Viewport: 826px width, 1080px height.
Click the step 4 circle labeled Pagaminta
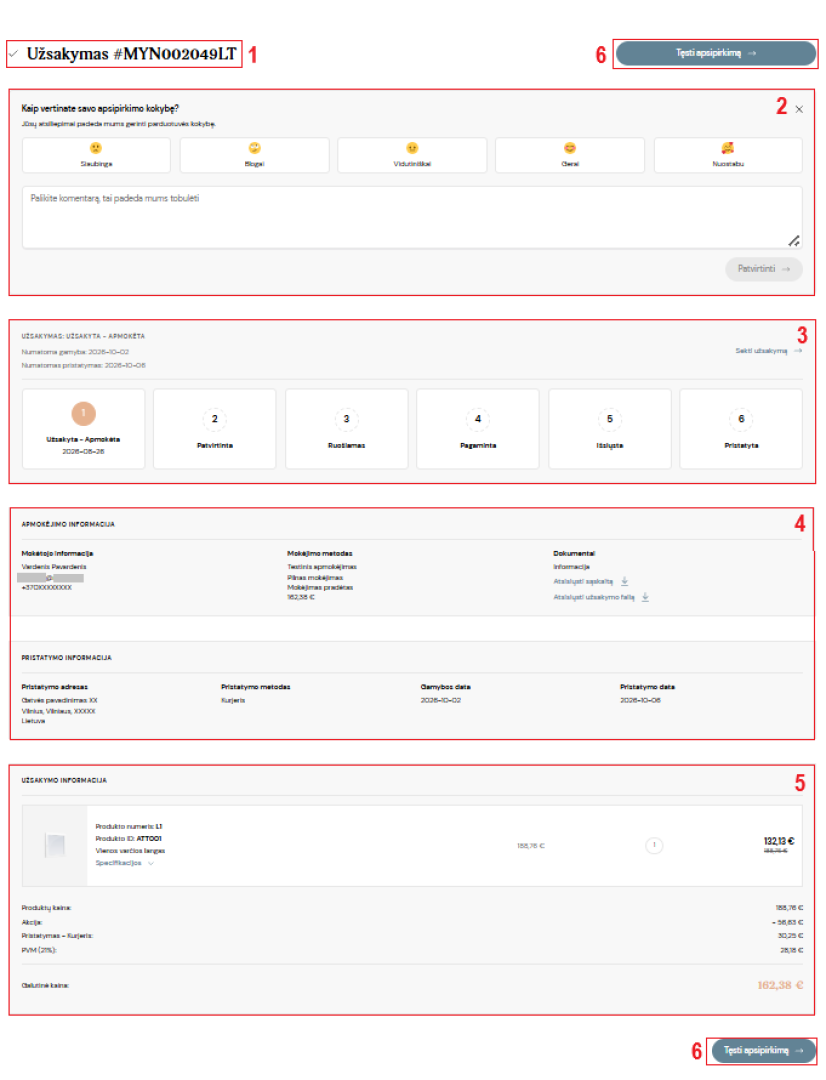coord(478,419)
